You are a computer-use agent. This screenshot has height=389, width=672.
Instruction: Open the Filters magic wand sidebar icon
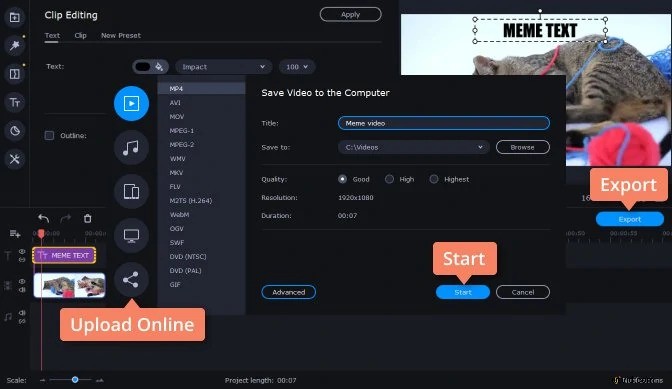[15, 45]
